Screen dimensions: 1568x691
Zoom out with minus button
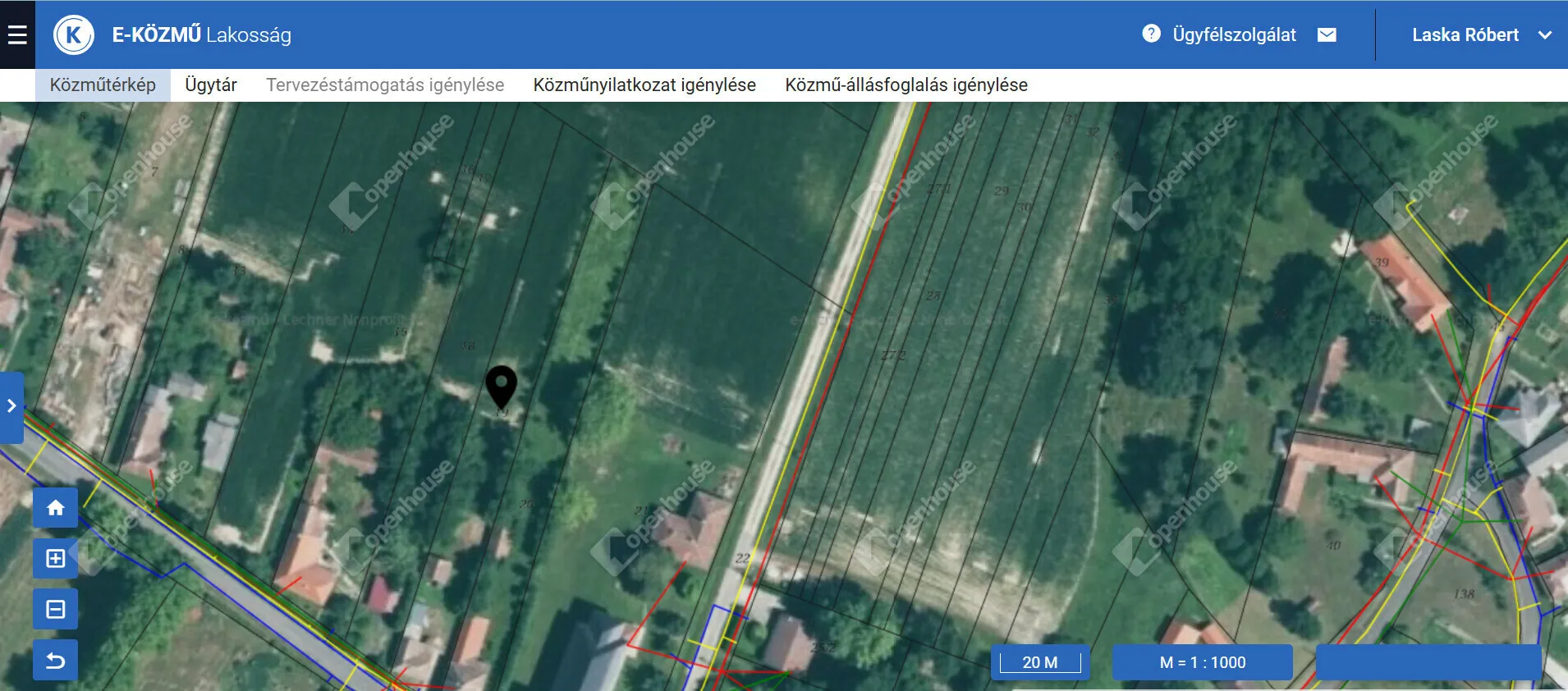55,609
